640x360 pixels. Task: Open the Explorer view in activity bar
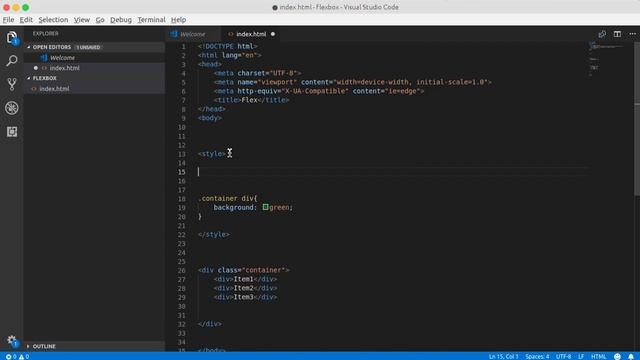(x=12, y=38)
